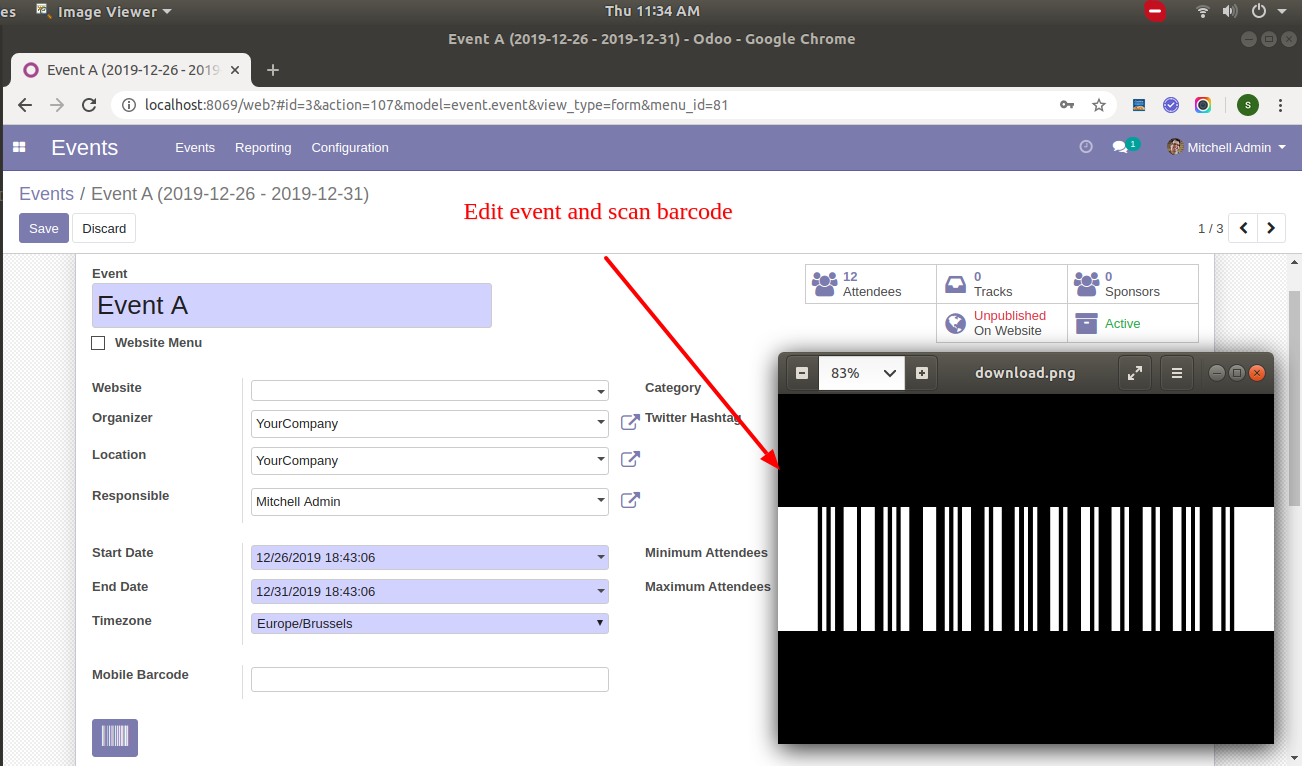Screen dimensions: 1302x766
Task: Open the Wi-Fi network indicator
Action: [1203, 11]
